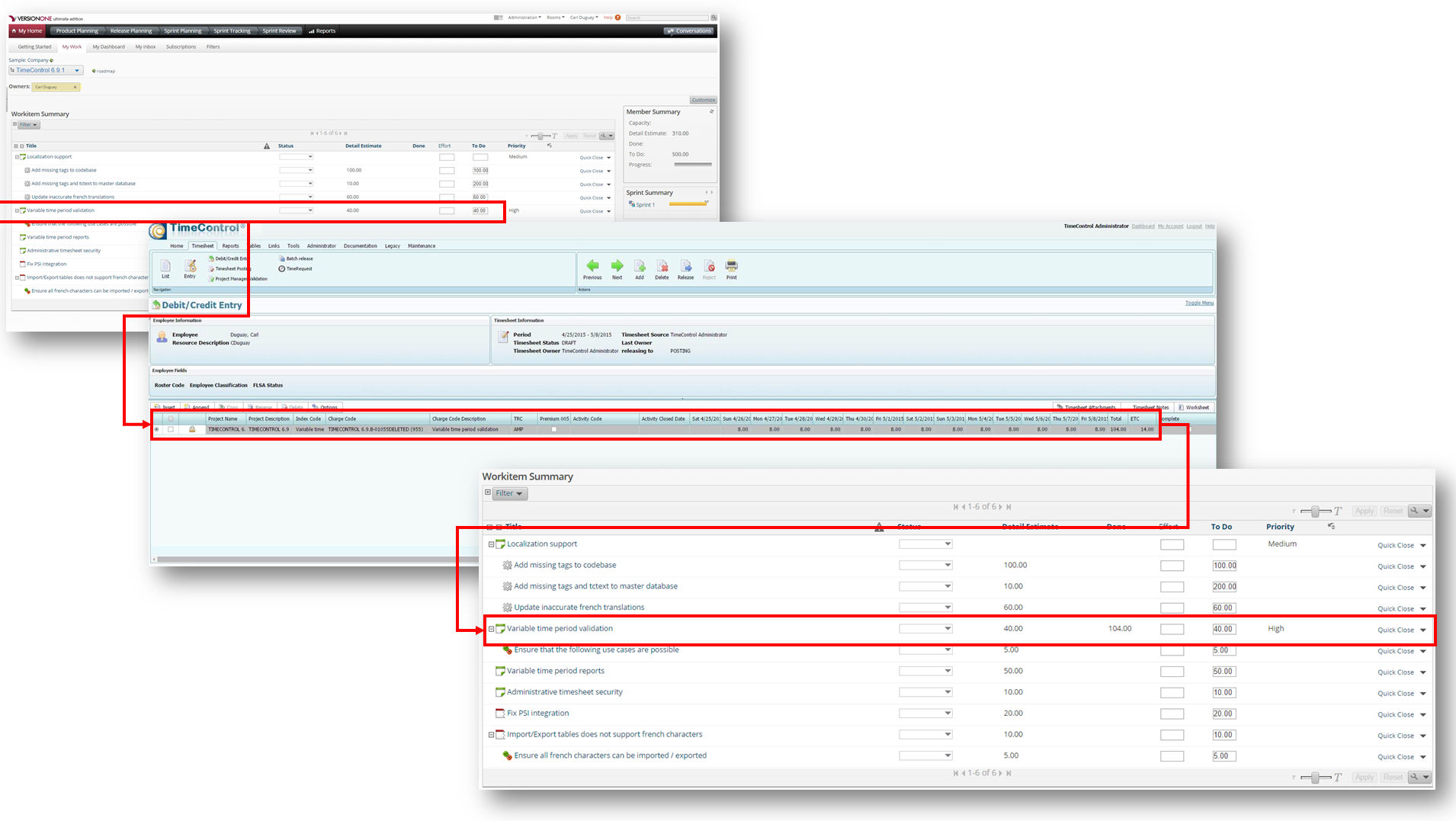Open the Entry navigation icon in TimeControl
This screenshot has width=1456, height=821.
190,266
